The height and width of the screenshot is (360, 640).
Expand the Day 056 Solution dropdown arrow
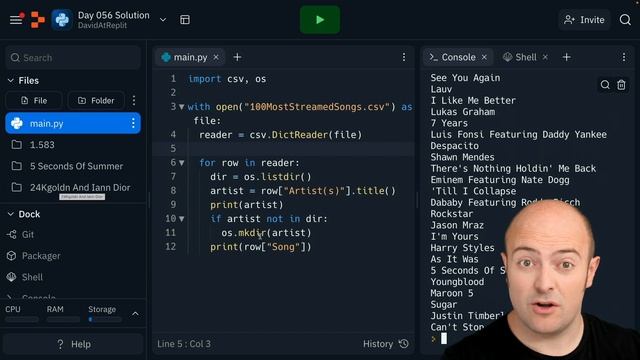pyautogui.click(x=163, y=20)
